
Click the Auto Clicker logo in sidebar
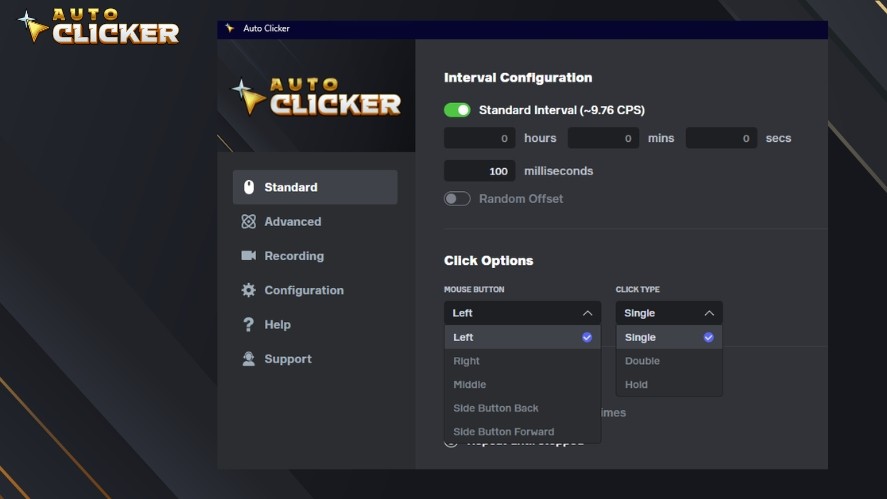coord(316,96)
